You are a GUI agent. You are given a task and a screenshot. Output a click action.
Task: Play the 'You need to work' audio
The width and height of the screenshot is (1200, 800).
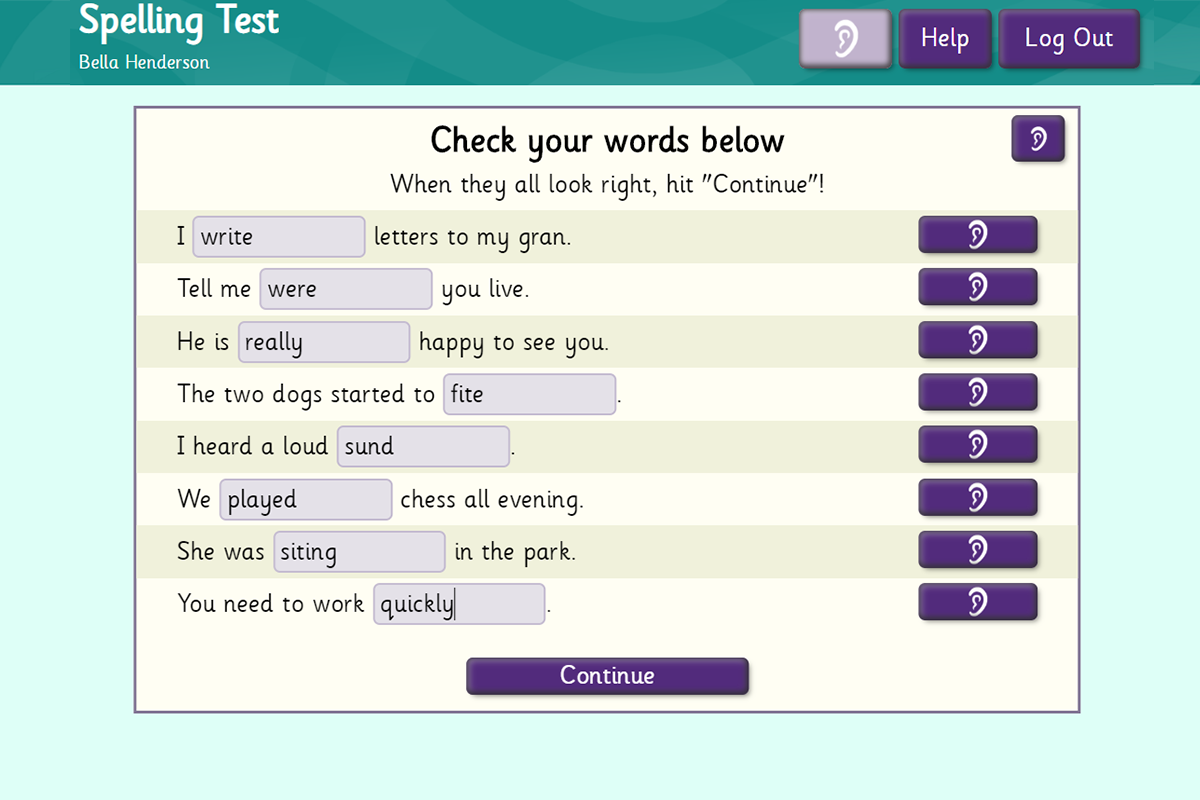(977, 602)
